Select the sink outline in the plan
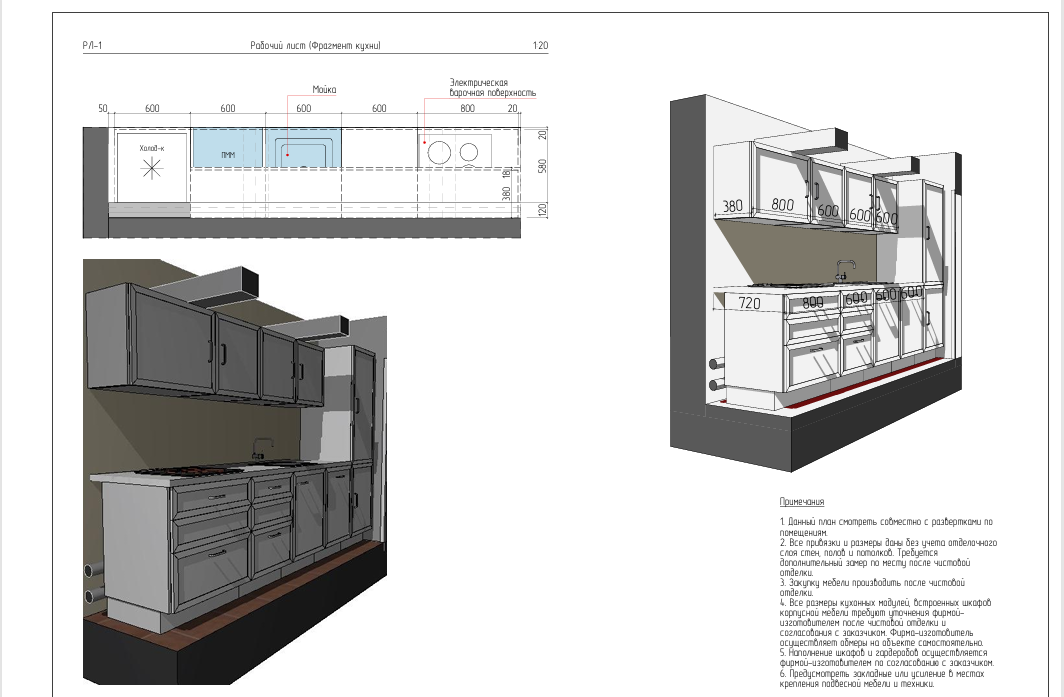This screenshot has height=697, width=1064. coord(303,152)
